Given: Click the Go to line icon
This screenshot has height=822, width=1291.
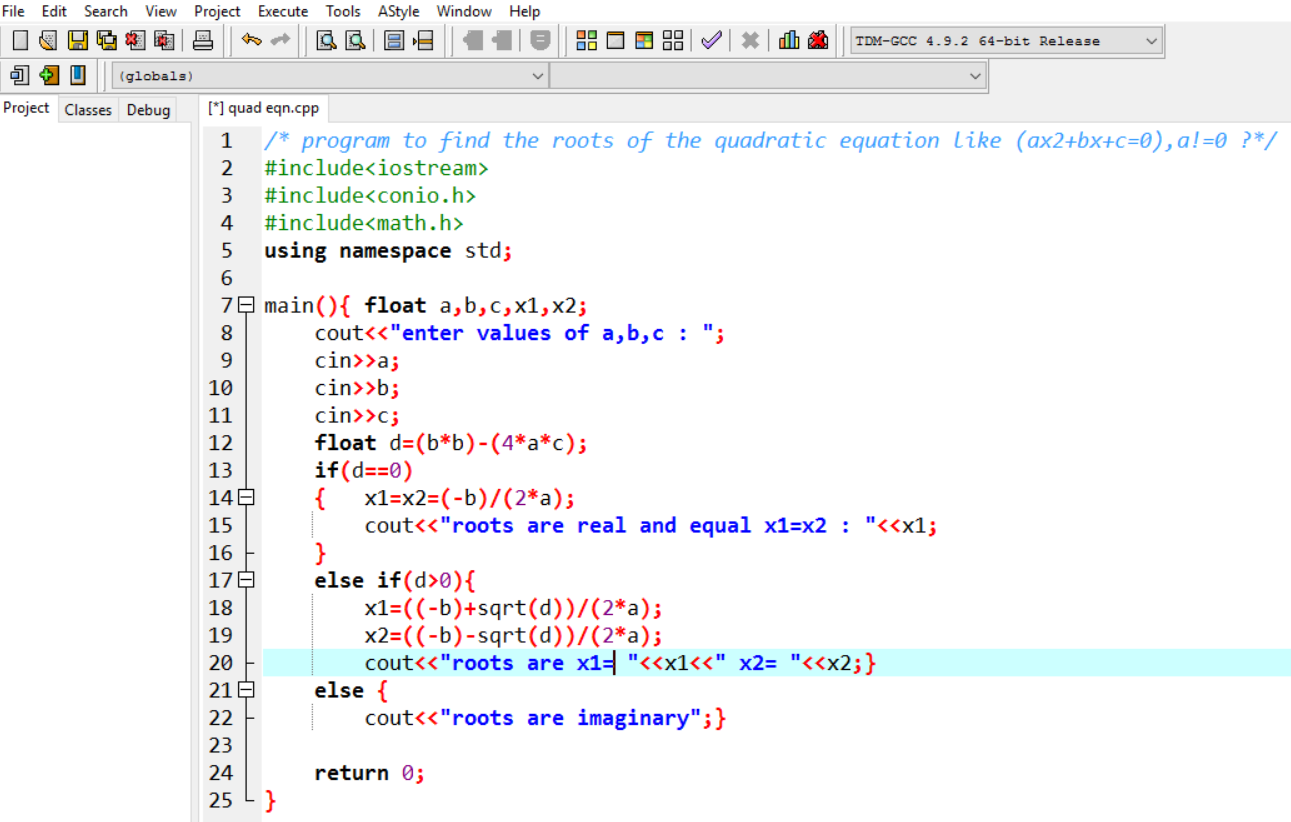Looking at the screenshot, I should click(423, 41).
